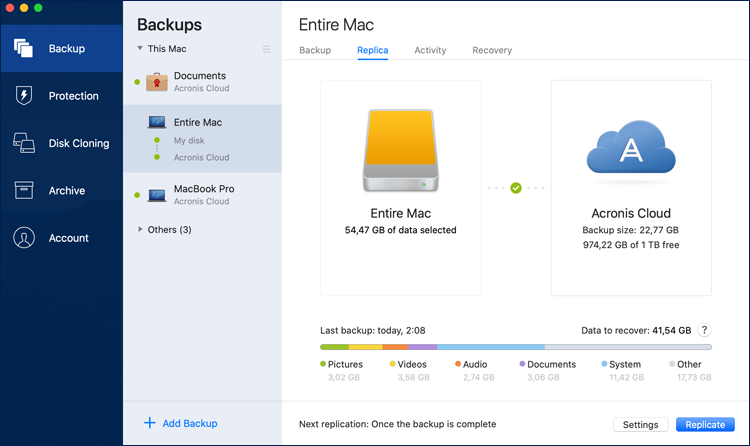This screenshot has height=446, width=750.
Task: Open Archive label in the sidebar
Action: click(x=67, y=190)
